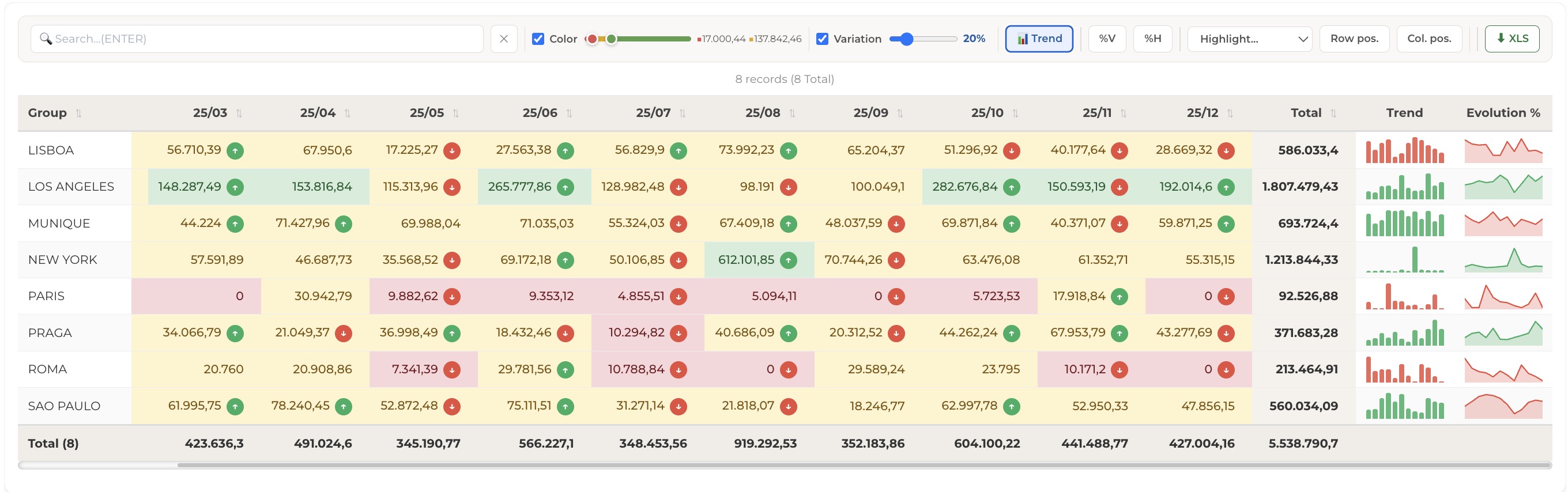Open the Col. pos. options

pos(1428,39)
